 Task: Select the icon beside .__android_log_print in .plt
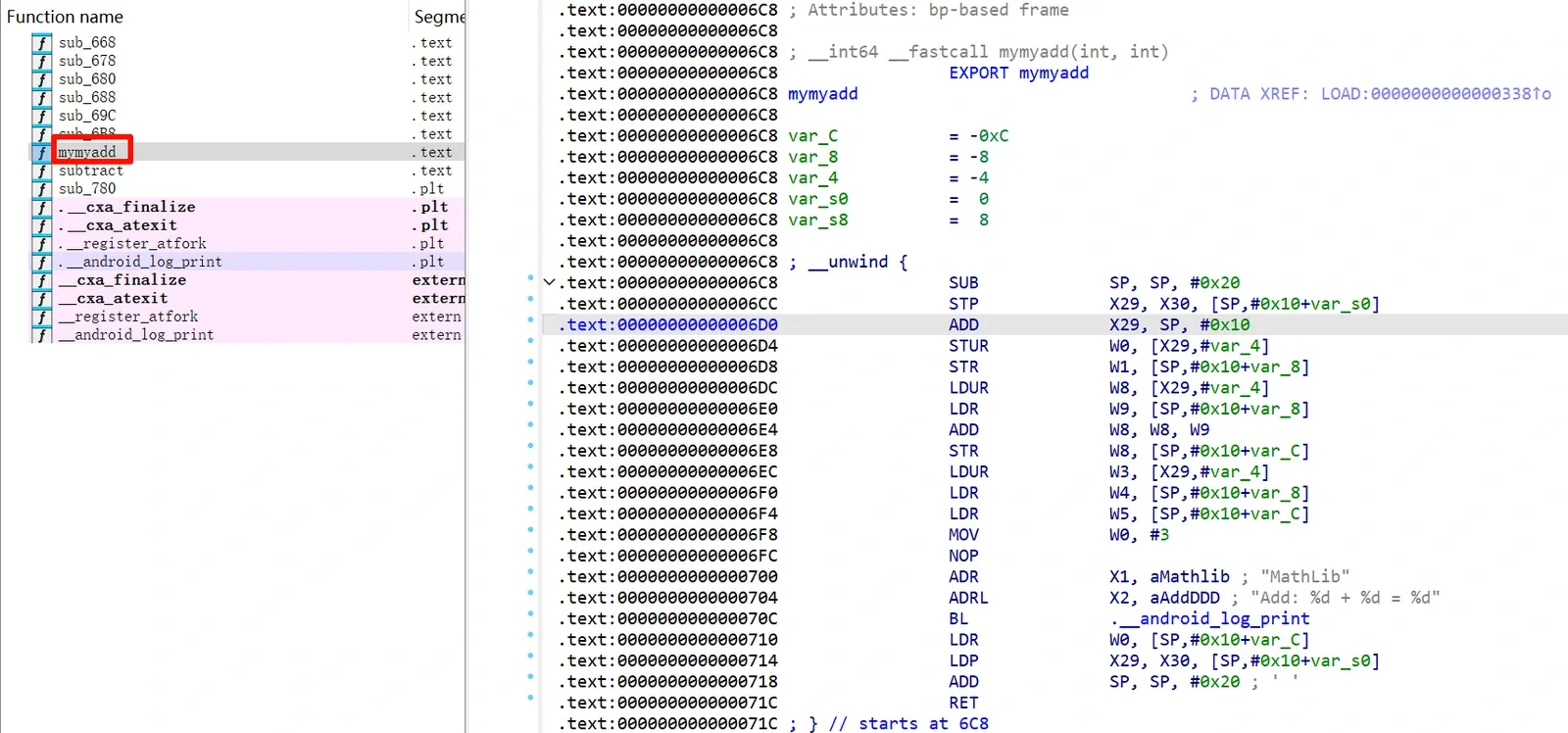point(41,262)
